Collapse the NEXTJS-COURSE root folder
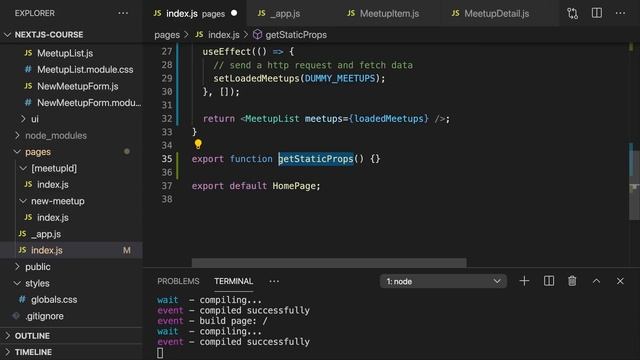Image resolution: width=640 pixels, height=360 pixels. (x=7, y=35)
